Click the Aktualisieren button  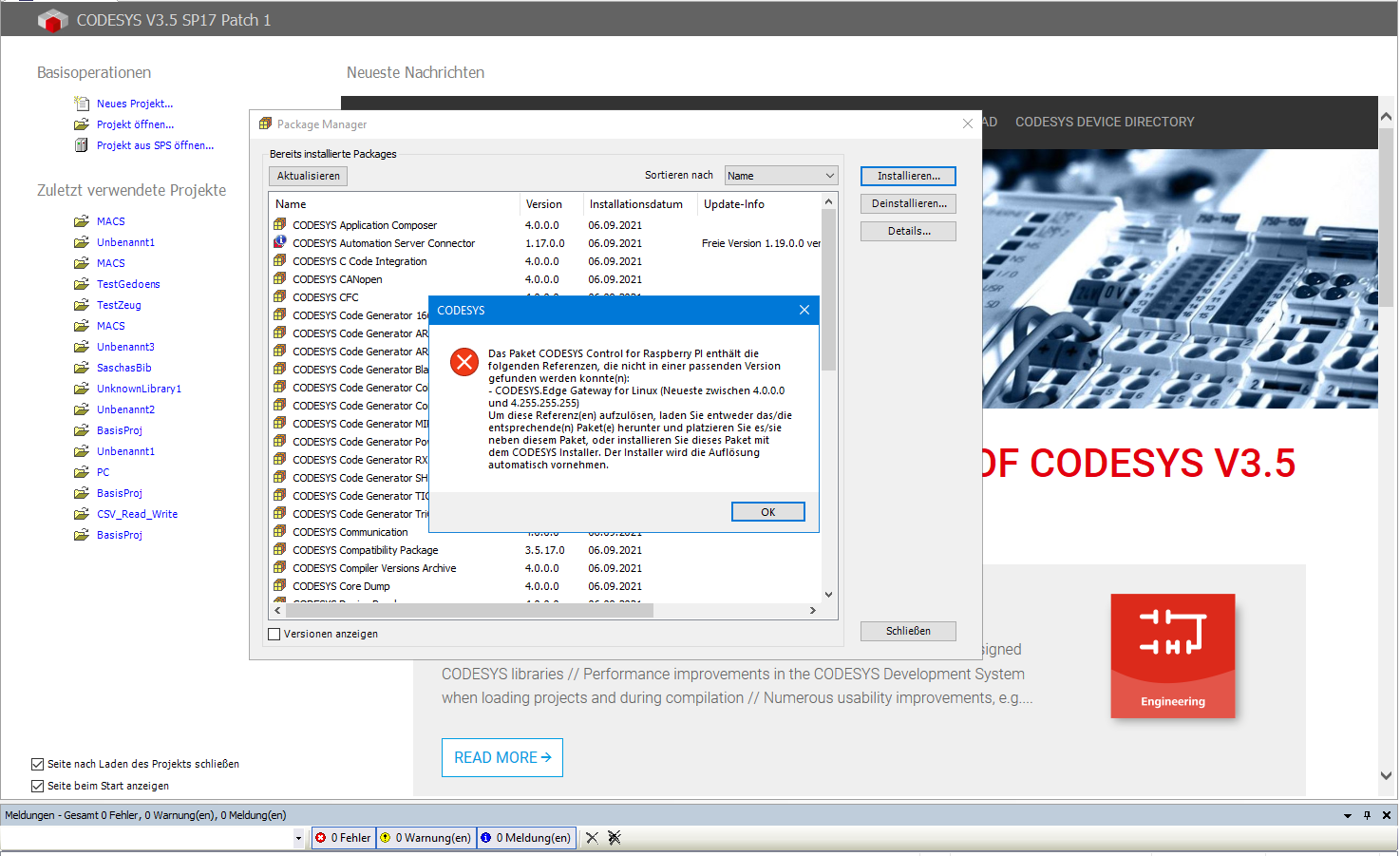tap(308, 176)
